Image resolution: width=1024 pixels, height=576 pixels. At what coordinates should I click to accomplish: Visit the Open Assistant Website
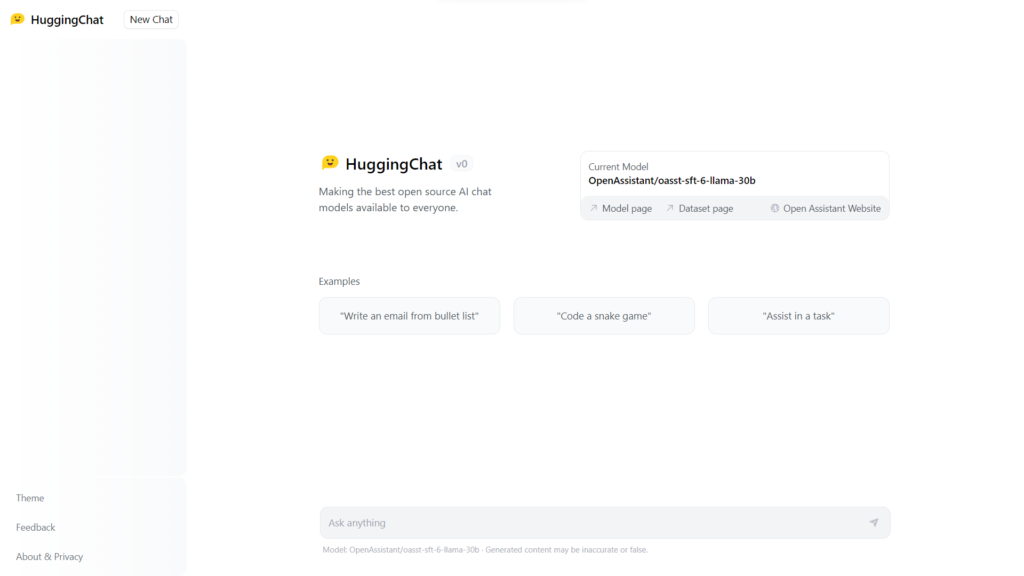pos(832,208)
